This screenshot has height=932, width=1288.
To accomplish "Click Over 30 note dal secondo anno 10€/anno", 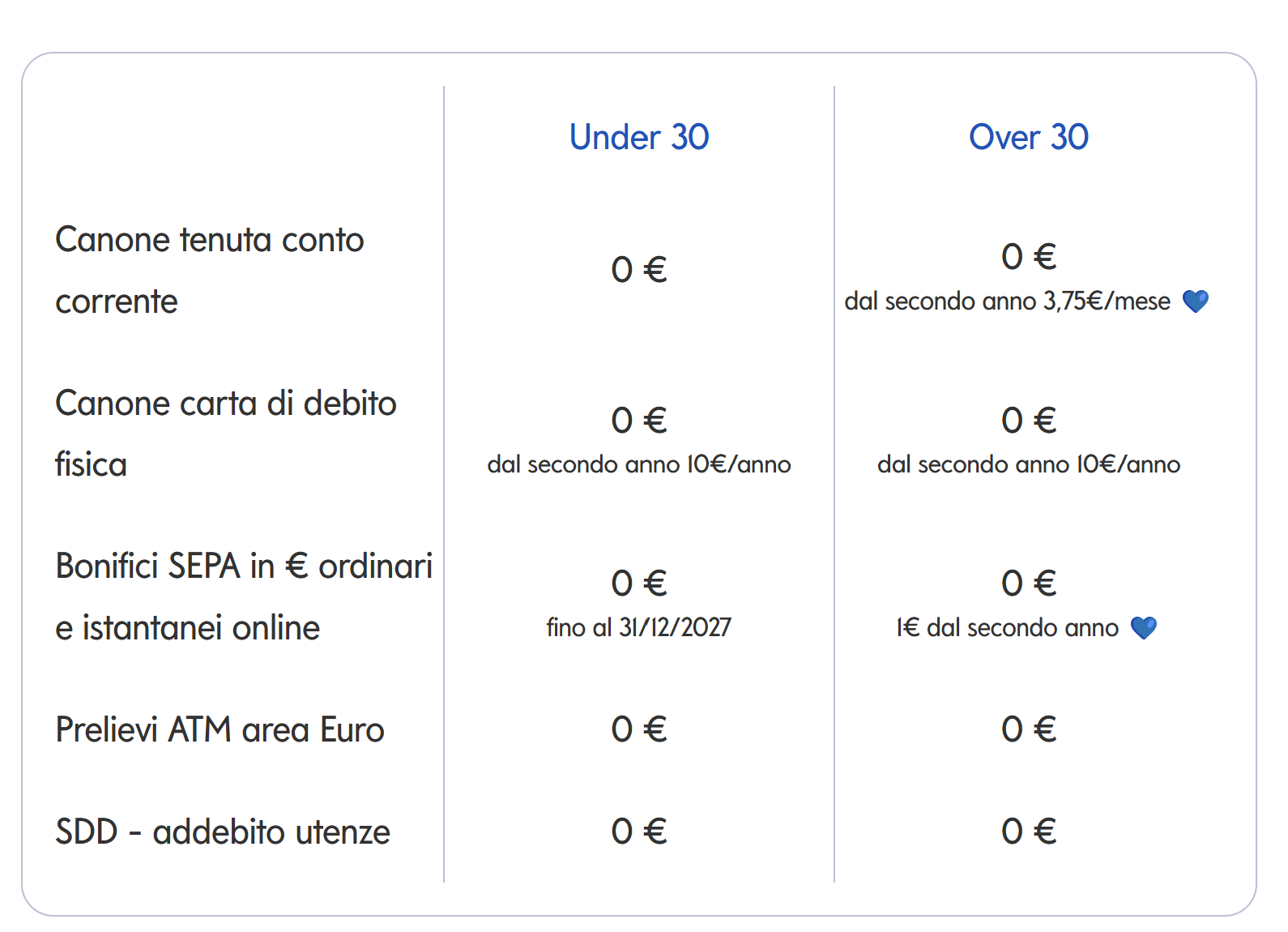I will click(1029, 464).
